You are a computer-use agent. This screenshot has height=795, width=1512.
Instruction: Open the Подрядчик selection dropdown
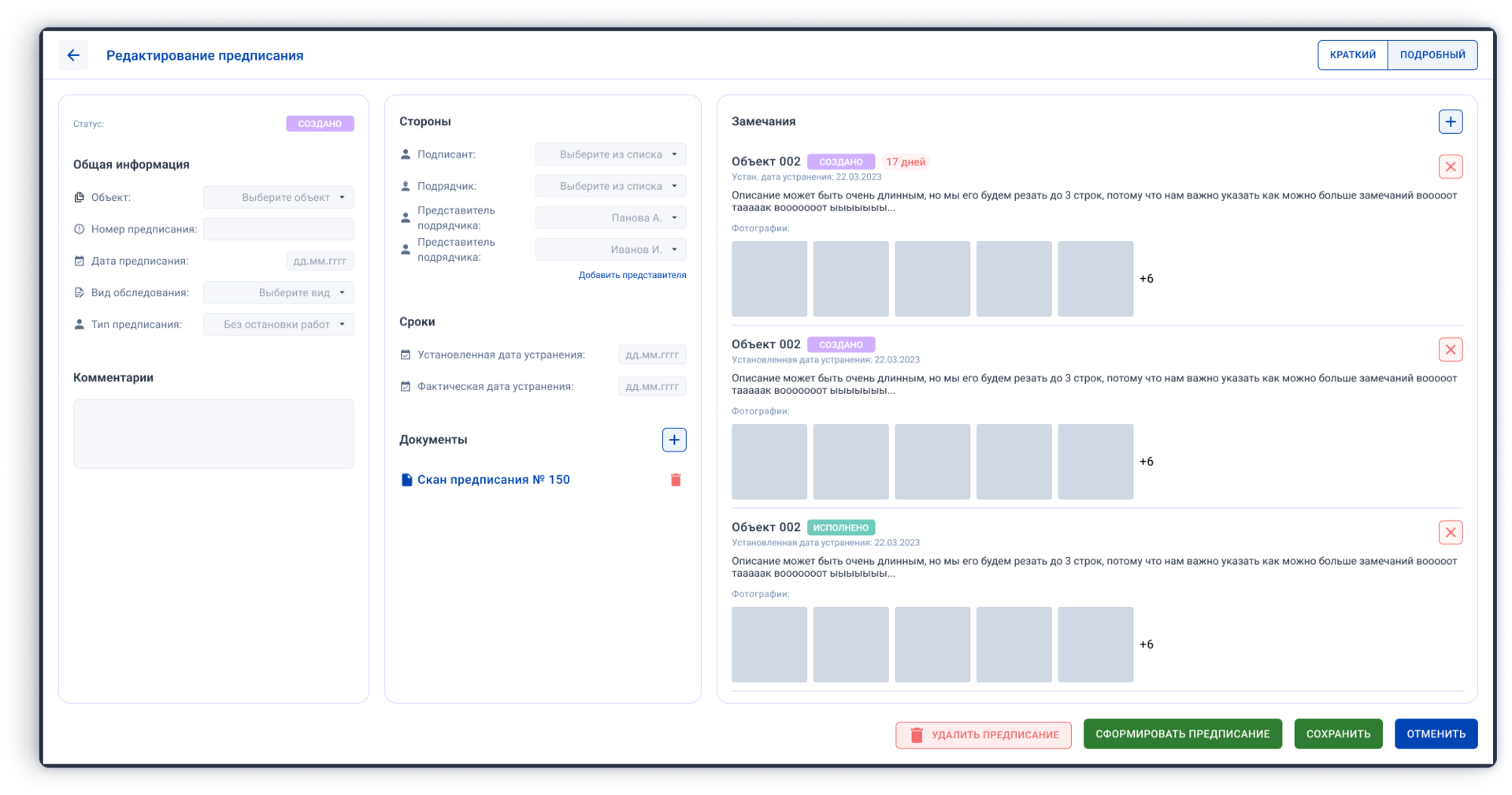point(610,186)
